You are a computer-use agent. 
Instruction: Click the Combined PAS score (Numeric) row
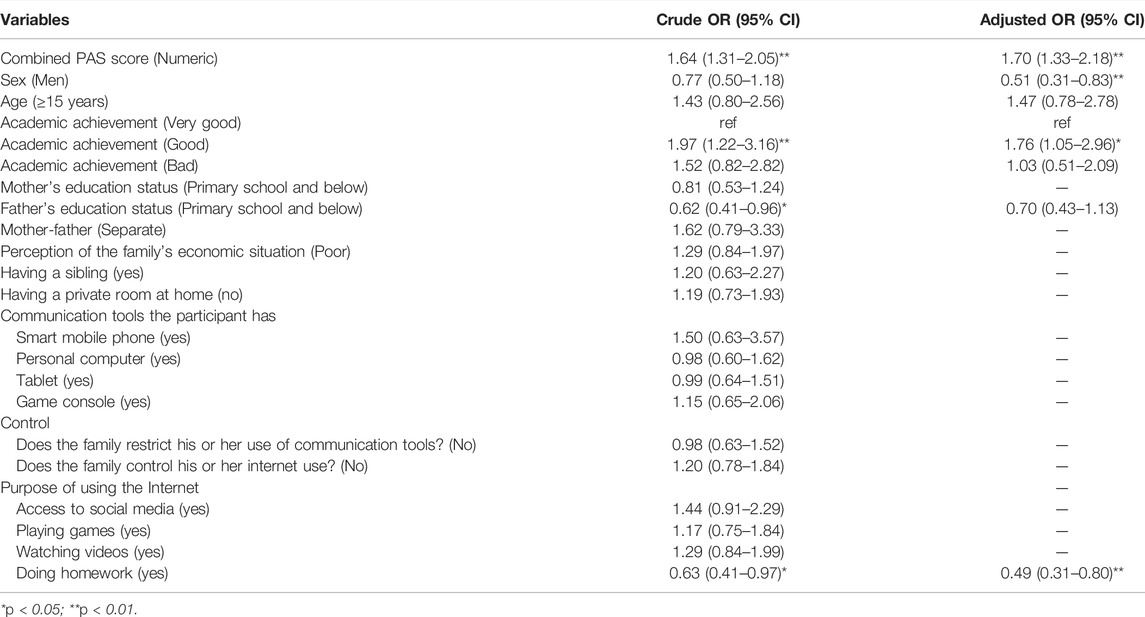click(572, 58)
